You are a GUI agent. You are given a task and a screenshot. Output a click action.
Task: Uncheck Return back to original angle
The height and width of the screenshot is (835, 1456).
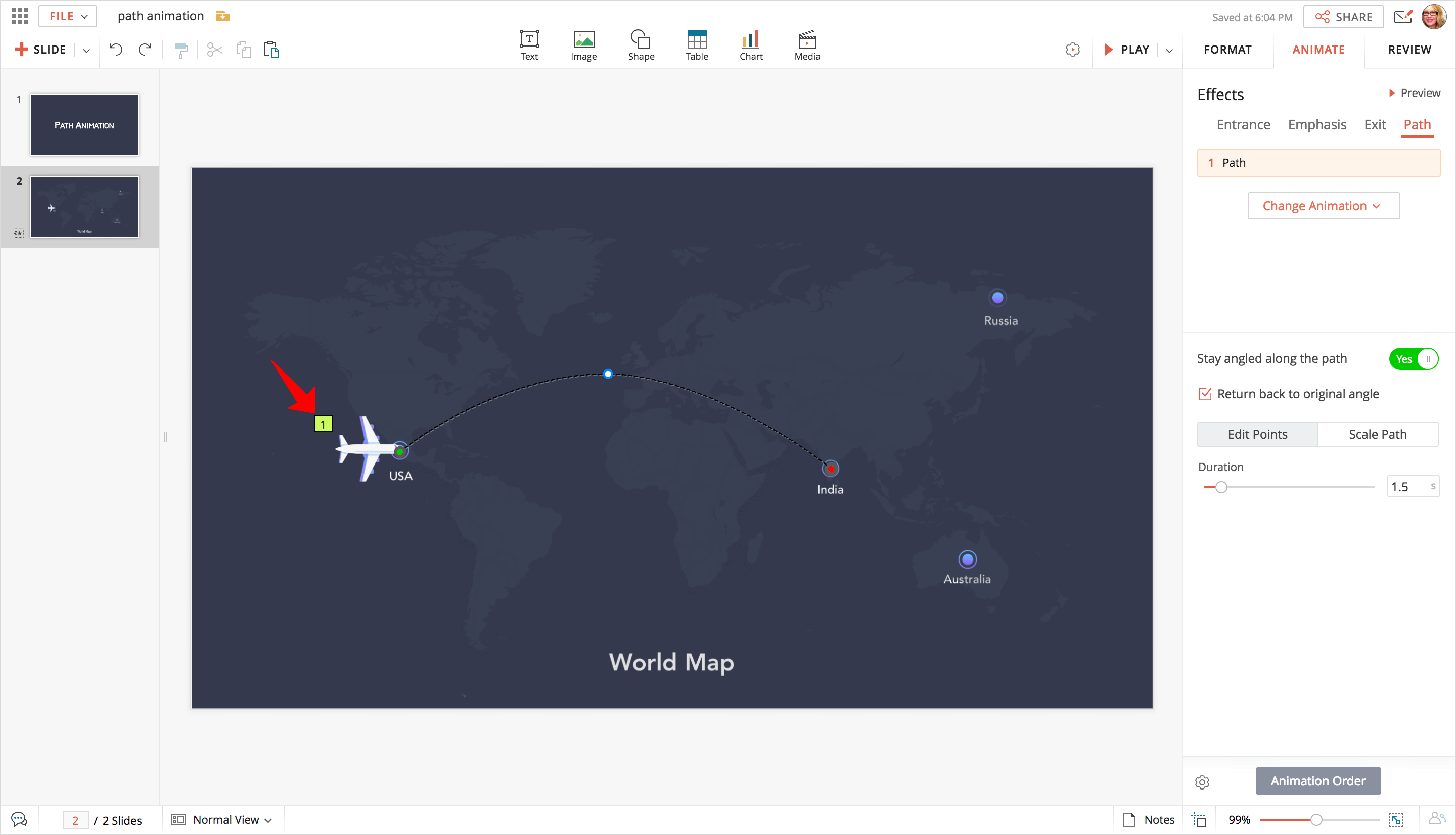click(1205, 394)
